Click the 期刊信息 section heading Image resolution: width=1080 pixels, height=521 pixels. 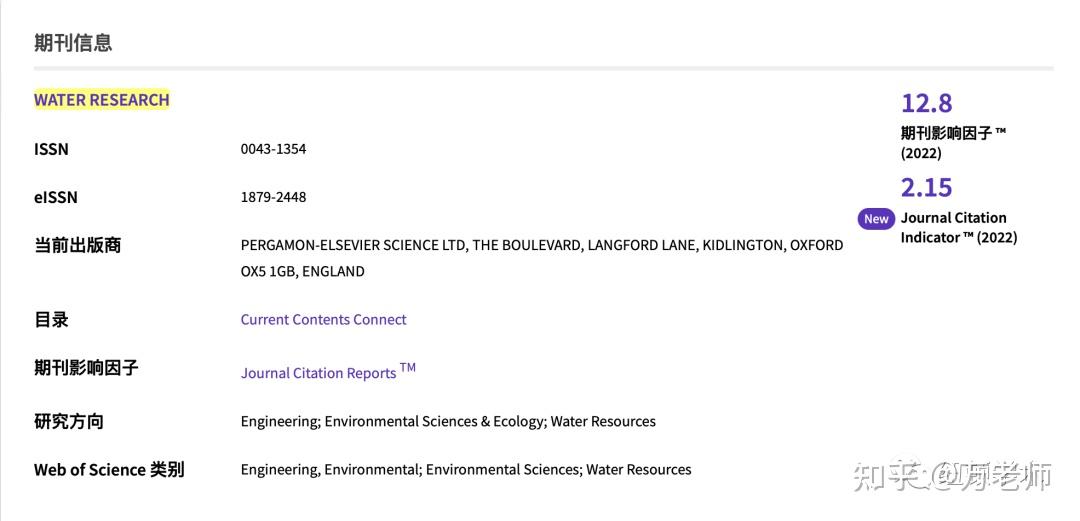click(73, 43)
